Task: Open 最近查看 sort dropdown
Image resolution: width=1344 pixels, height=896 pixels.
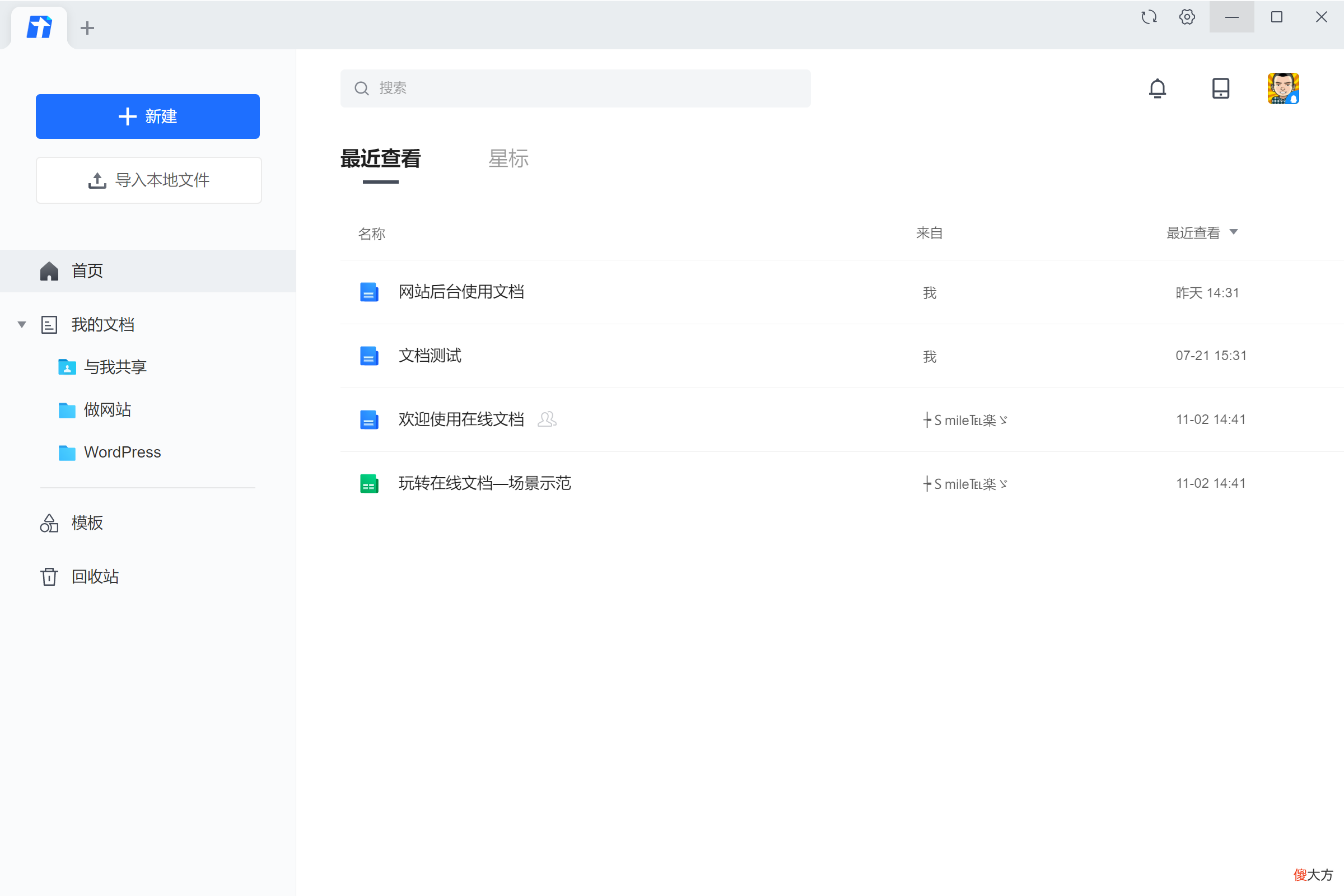Action: pos(1201,232)
